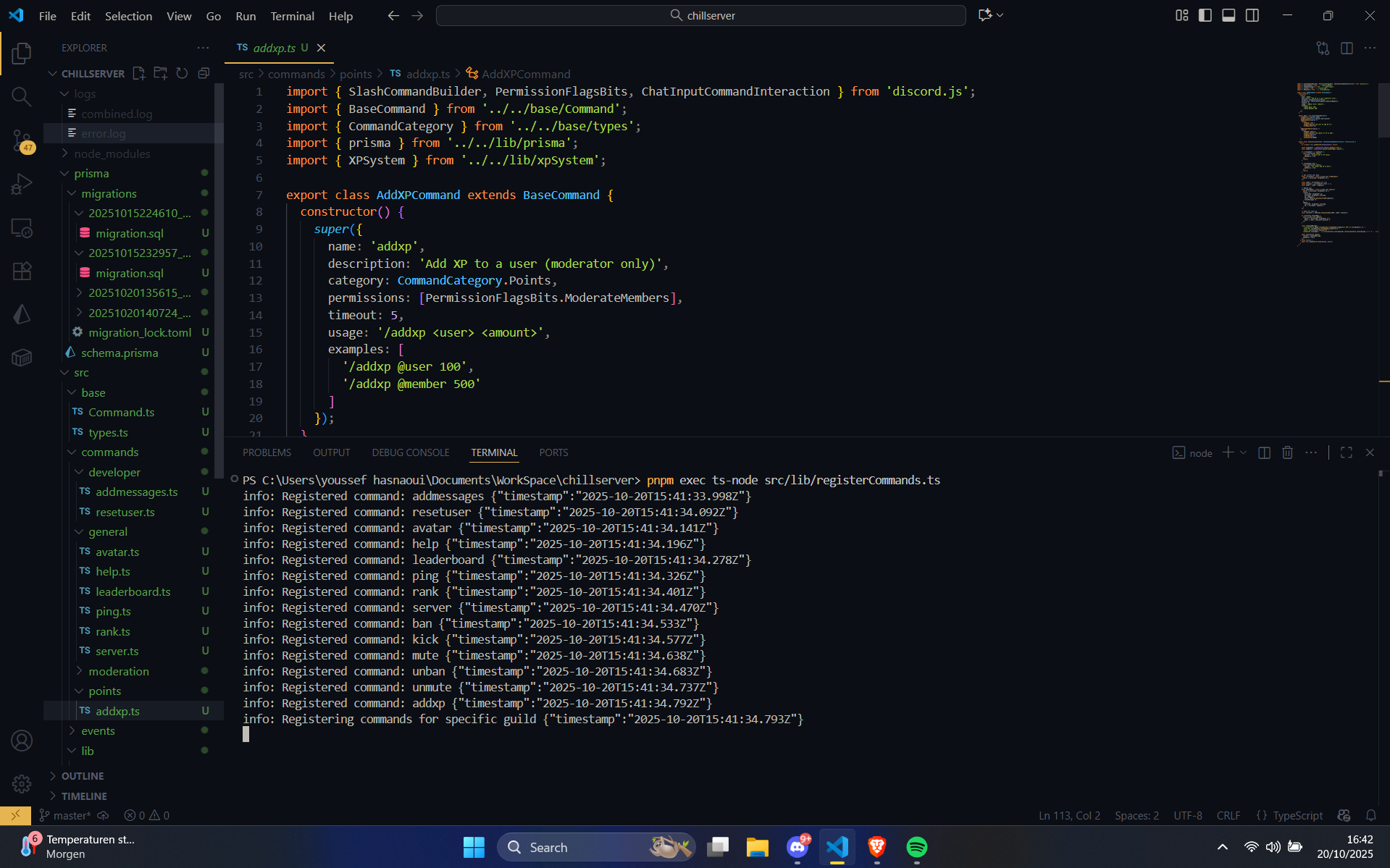1390x868 pixels.
Task: Open Source Control view with 47 changes
Action: point(22,140)
